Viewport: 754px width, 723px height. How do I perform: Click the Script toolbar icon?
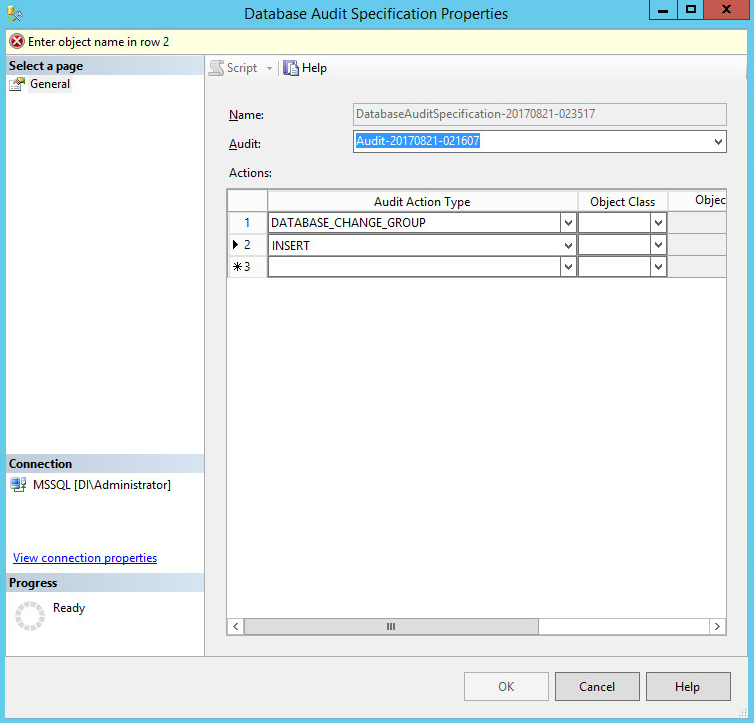(x=216, y=68)
